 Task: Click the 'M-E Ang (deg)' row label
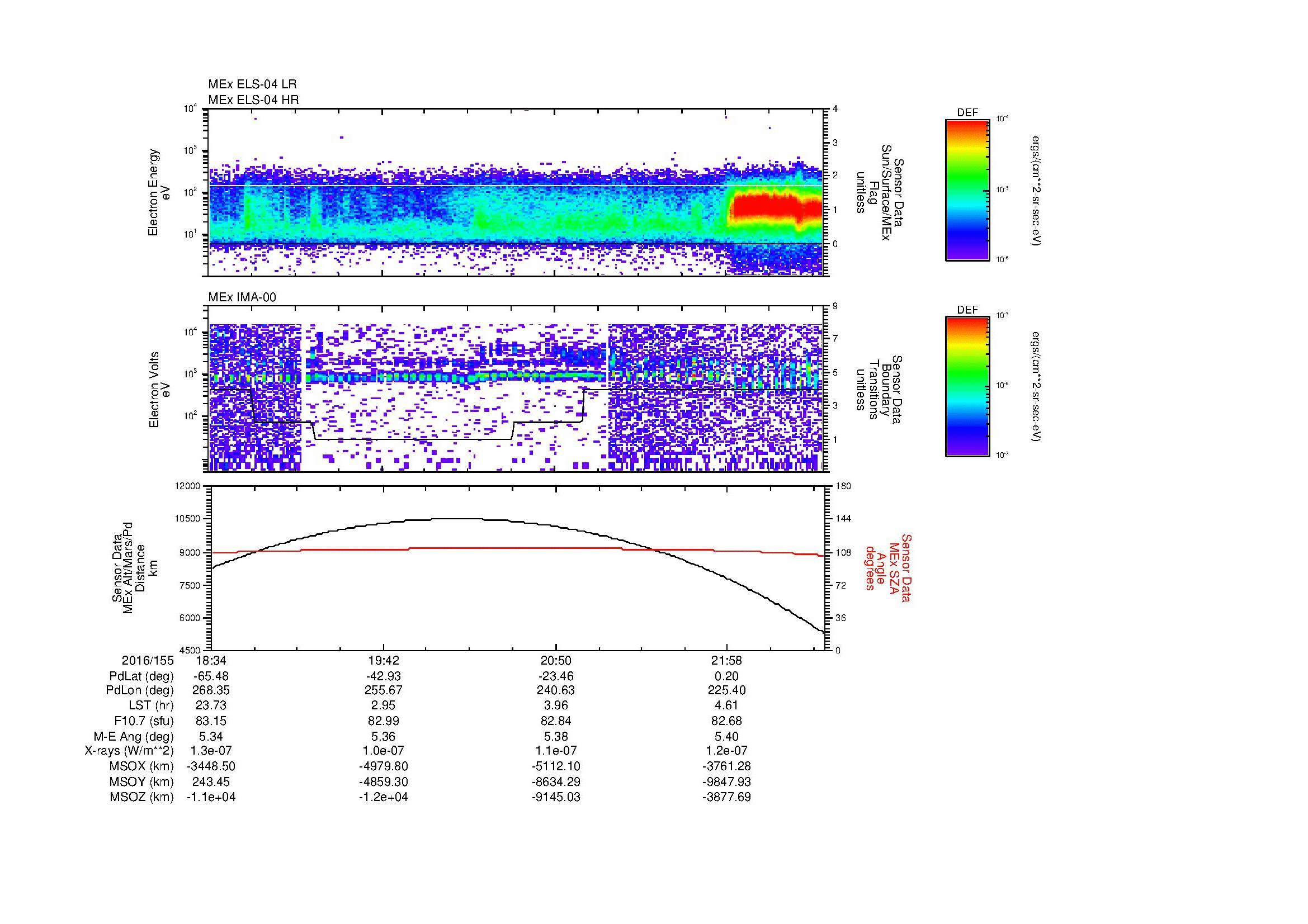click(134, 737)
